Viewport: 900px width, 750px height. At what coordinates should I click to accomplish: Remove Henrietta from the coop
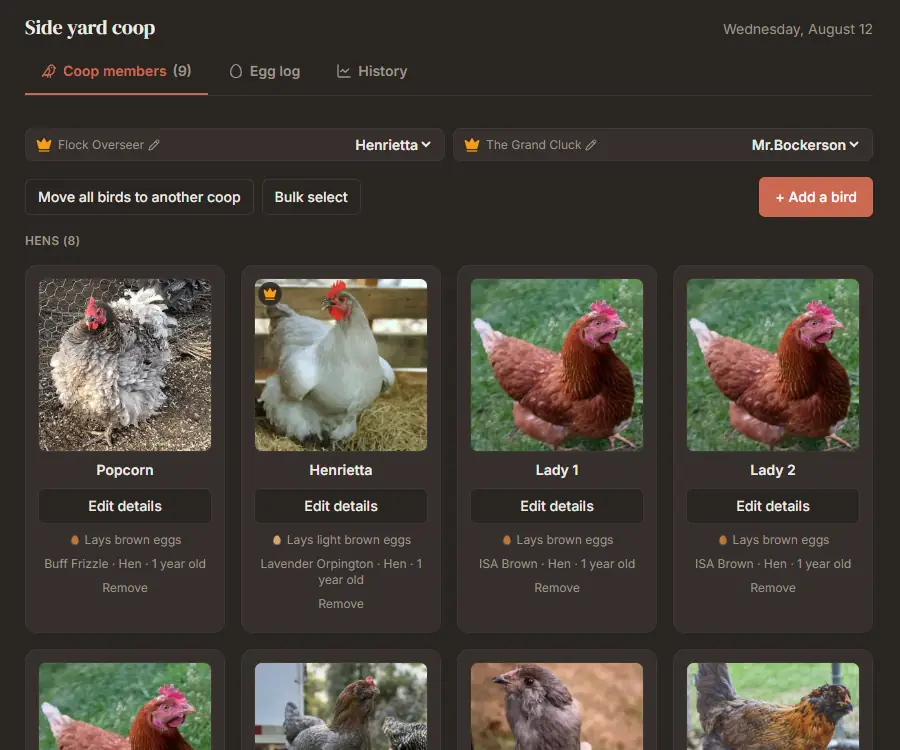[341, 604]
